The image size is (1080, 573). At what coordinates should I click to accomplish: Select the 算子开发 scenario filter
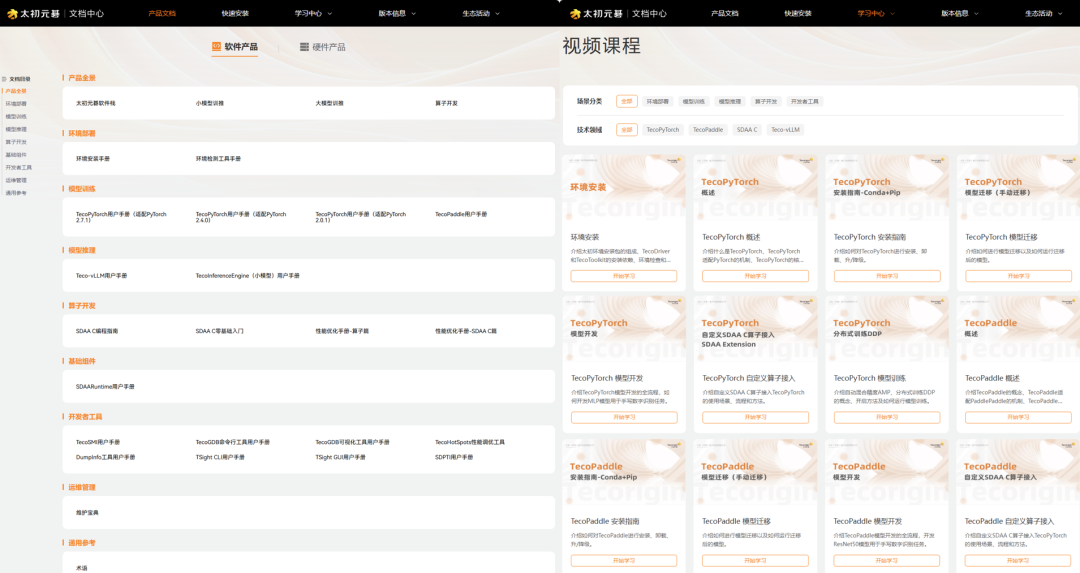765,101
